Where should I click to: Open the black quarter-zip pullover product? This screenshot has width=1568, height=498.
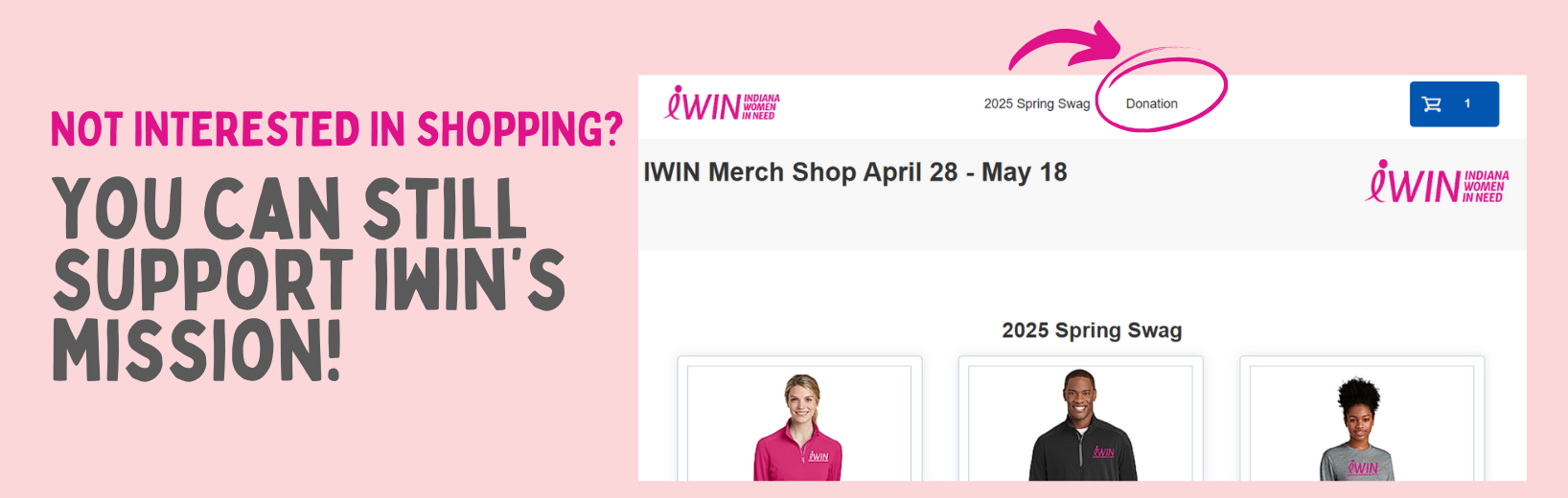[1080, 422]
